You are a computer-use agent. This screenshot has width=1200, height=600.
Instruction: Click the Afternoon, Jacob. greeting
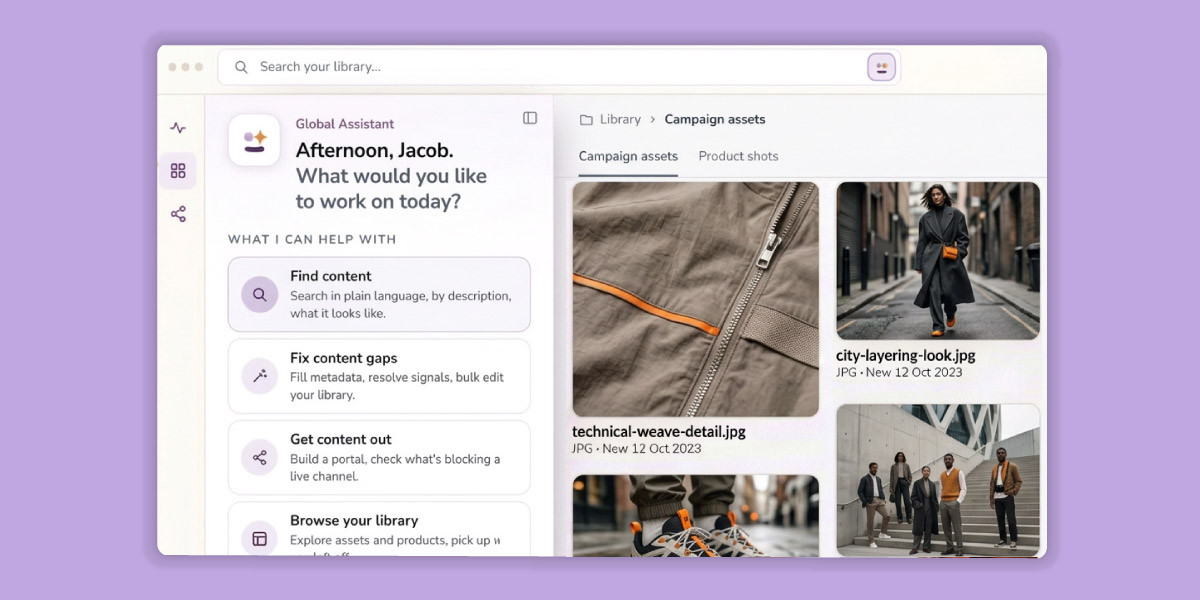(x=375, y=150)
